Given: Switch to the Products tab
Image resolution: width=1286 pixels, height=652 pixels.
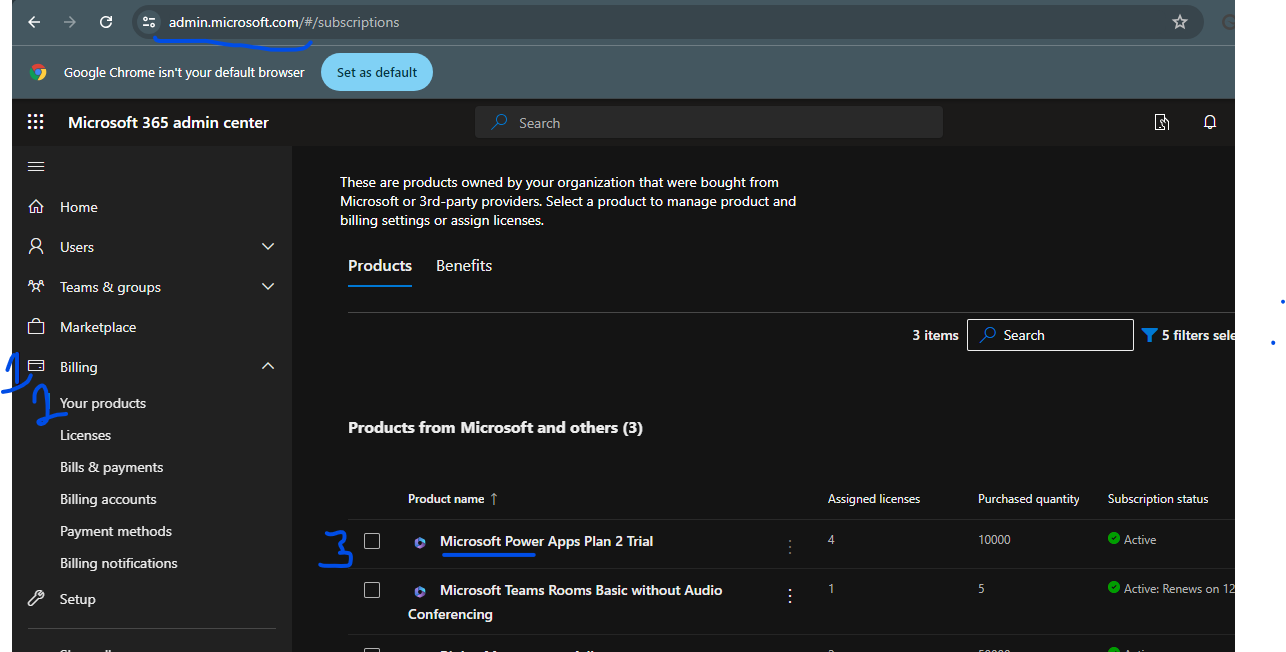Looking at the screenshot, I should click(x=380, y=265).
